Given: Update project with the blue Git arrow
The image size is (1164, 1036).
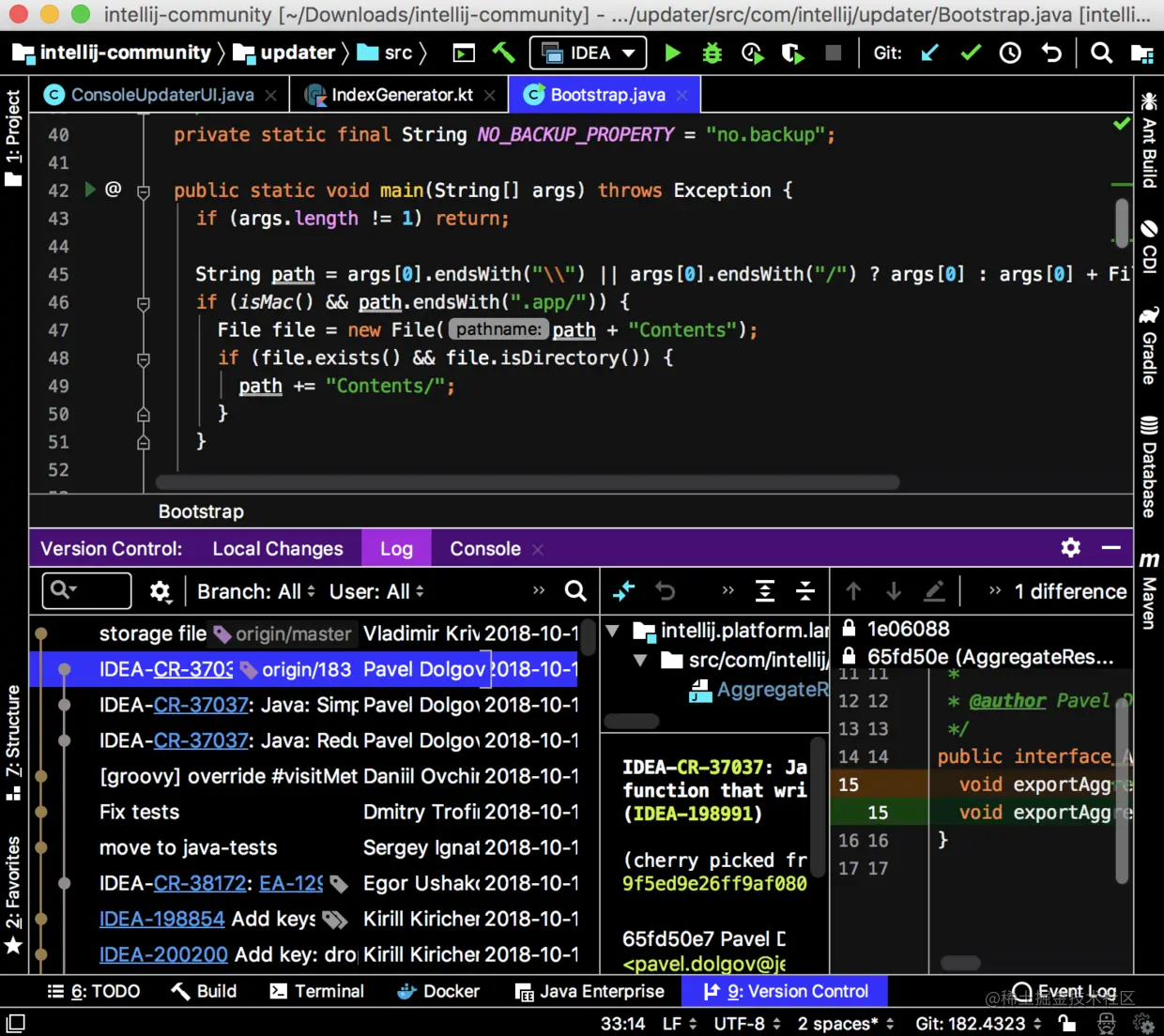Looking at the screenshot, I should click(930, 53).
